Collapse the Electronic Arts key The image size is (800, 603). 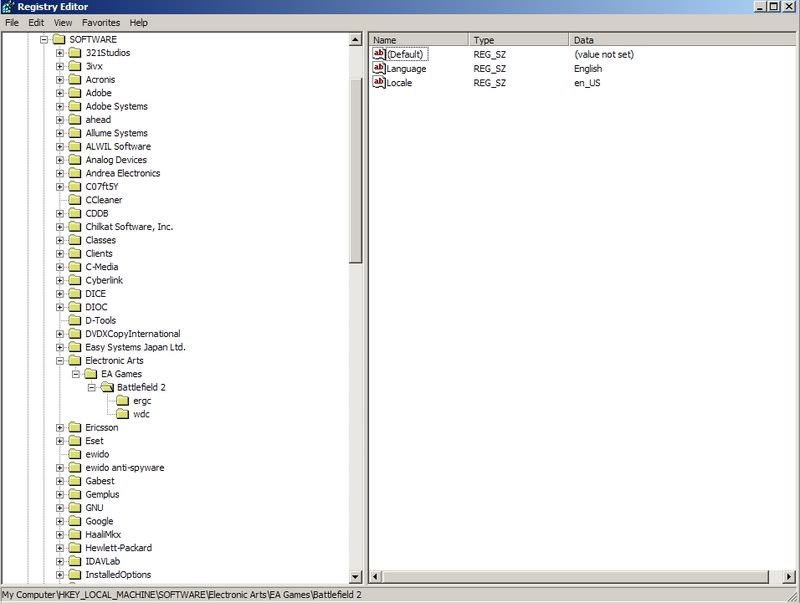tap(60, 361)
